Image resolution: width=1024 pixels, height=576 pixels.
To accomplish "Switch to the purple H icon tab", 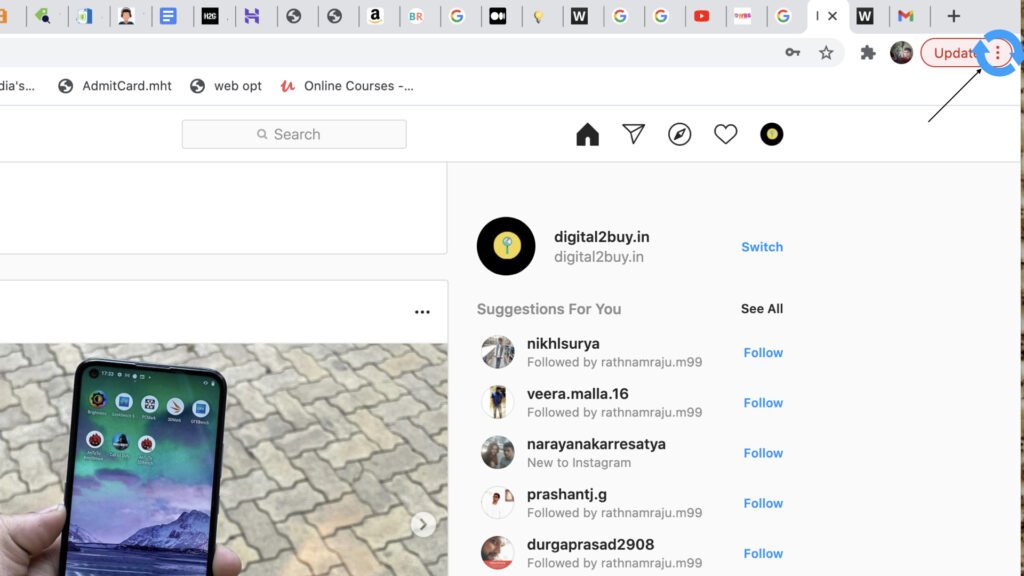I will click(x=252, y=16).
